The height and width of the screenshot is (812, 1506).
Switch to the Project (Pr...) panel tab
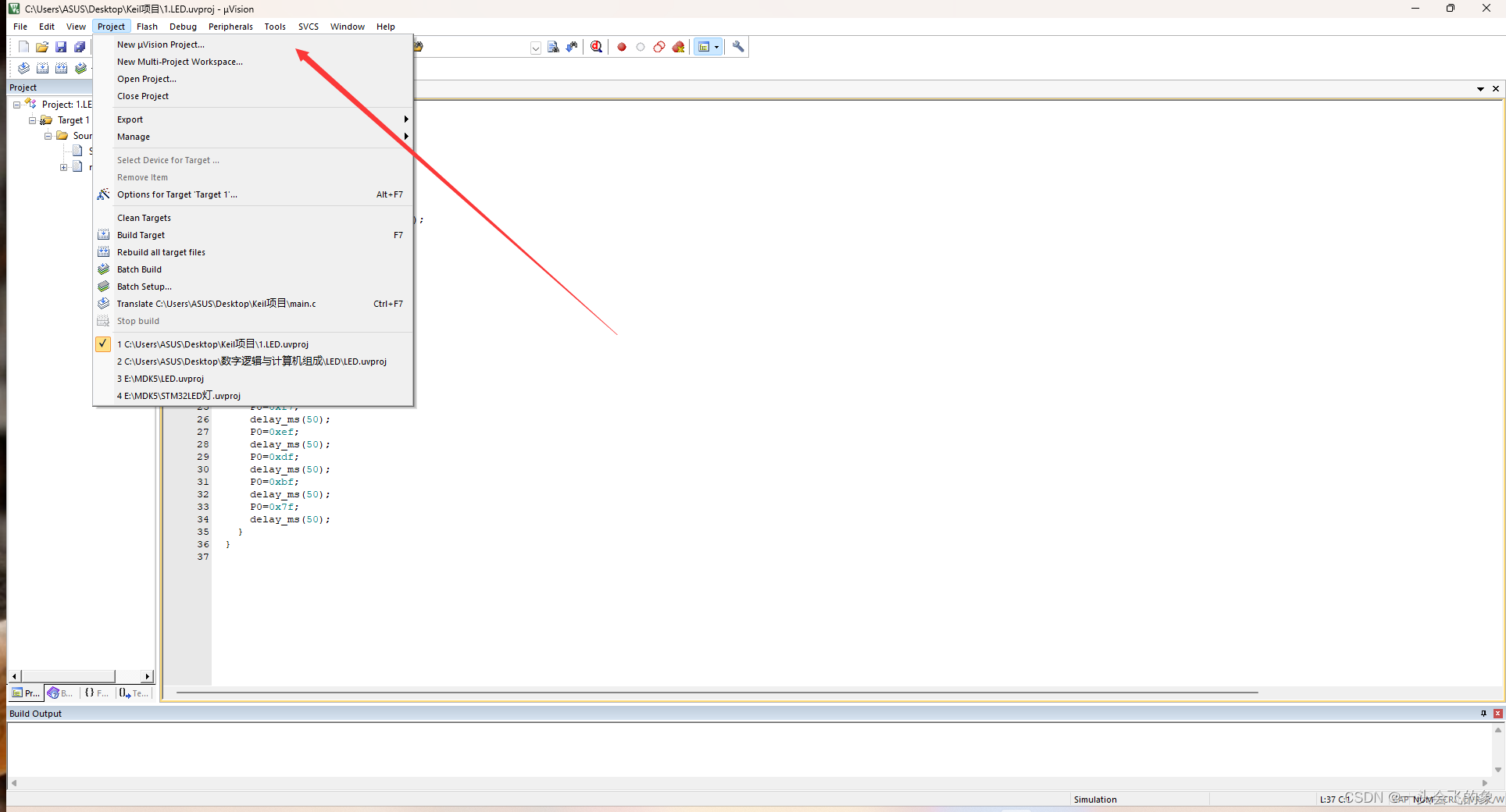click(x=26, y=693)
